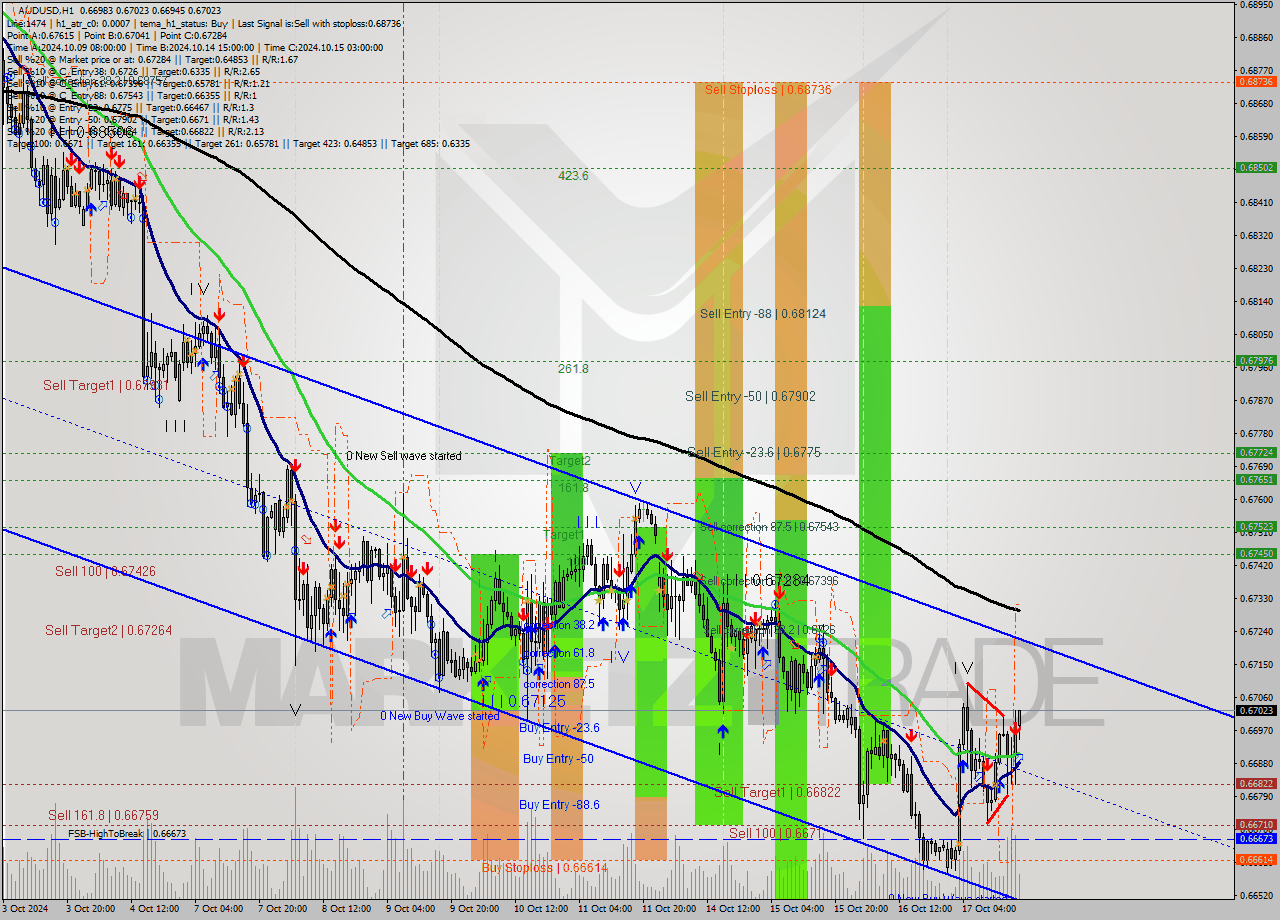1280x920 pixels.
Task: Click the 'Sell Target2 | 0.67264' label
Action: pyautogui.click(x=108, y=631)
